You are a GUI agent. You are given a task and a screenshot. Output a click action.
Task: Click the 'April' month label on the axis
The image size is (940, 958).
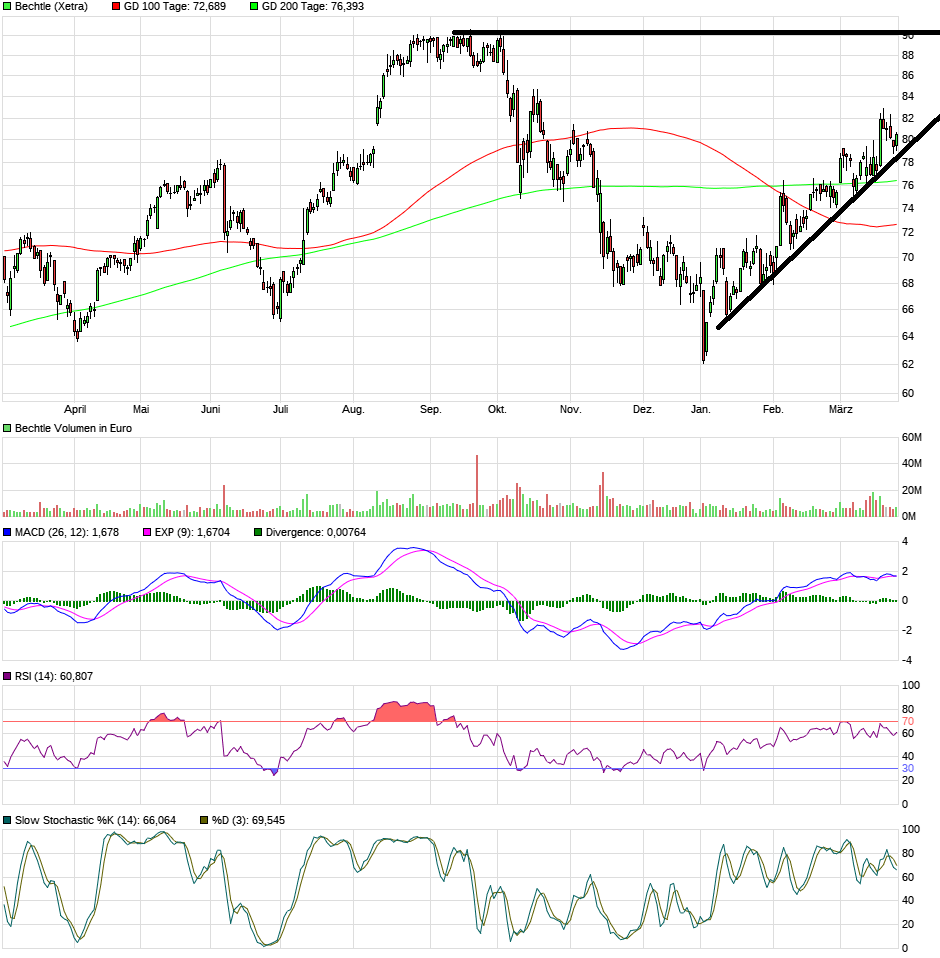[x=75, y=409]
